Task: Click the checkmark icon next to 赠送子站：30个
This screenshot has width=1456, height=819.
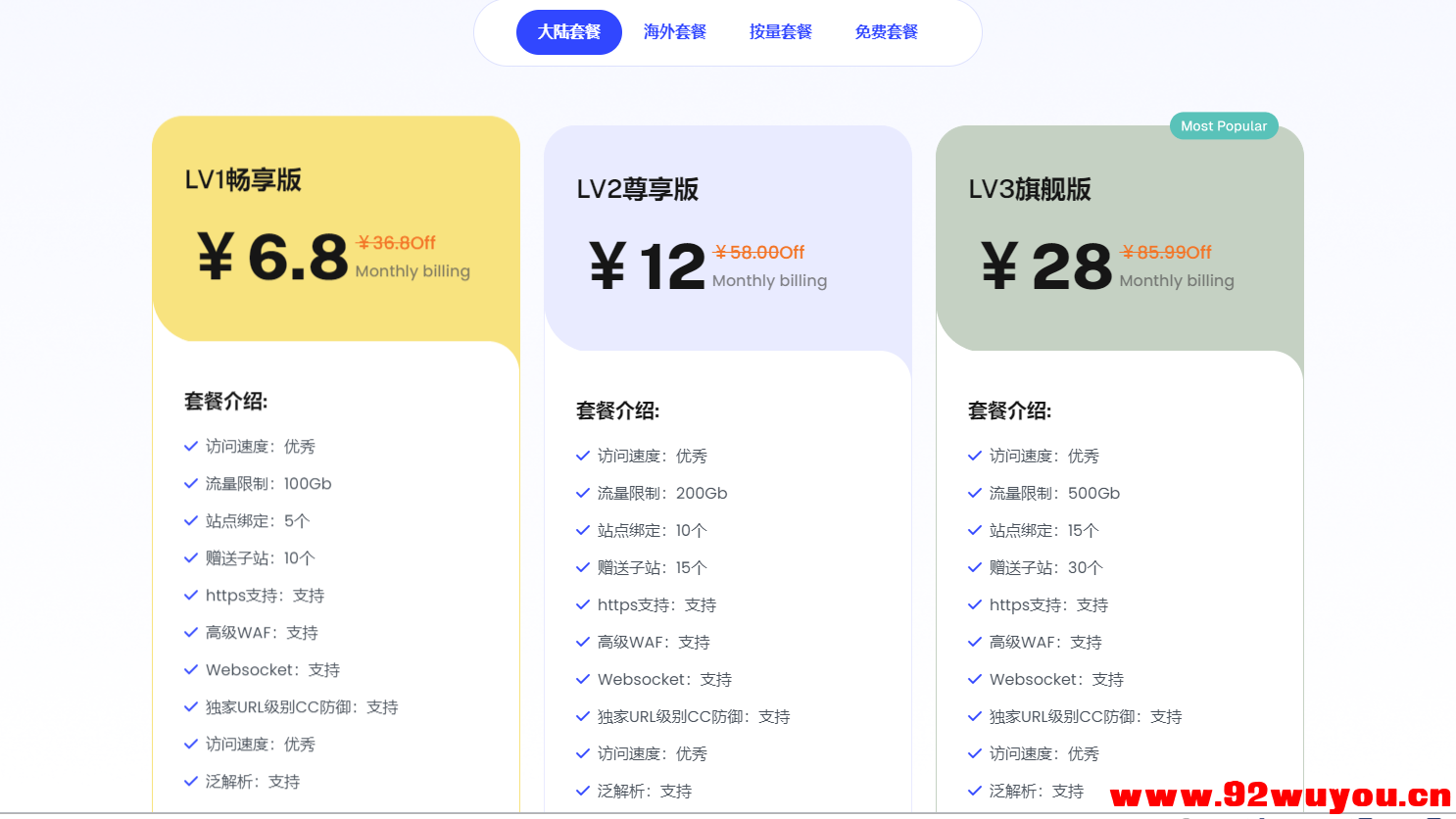Action: pyautogui.click(x=975, y=568)
